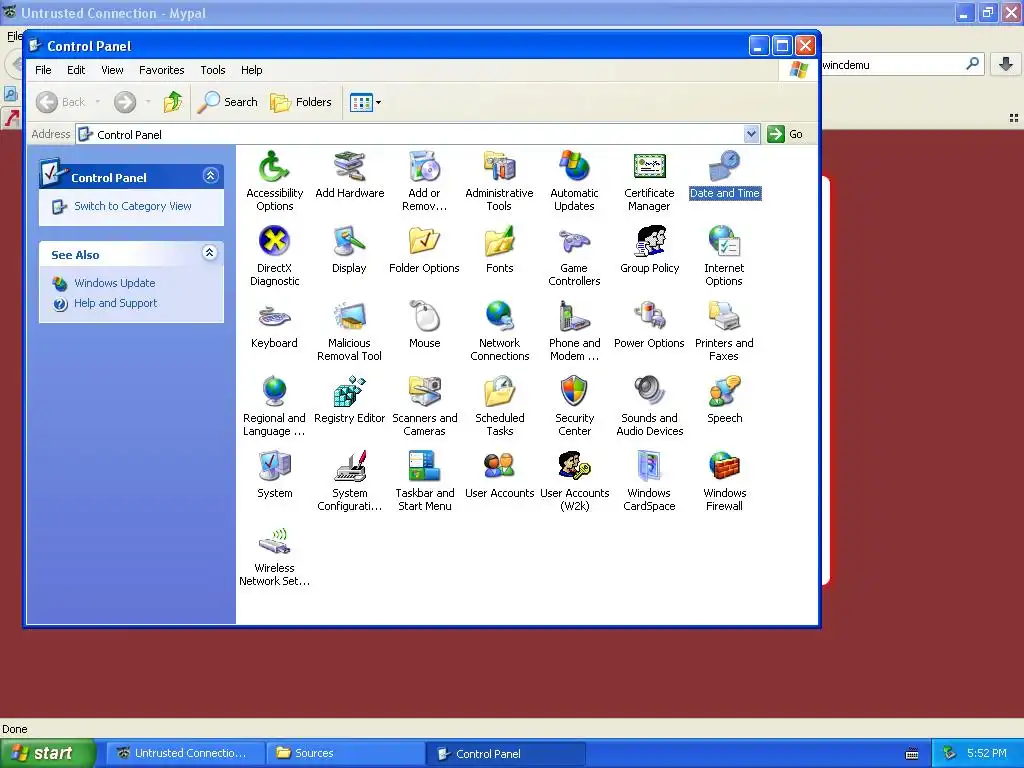The width and height of the screenshot is (1024, 768).
Task: Switch to Untrusted Connection taskbar button
Action: point(185,753)
